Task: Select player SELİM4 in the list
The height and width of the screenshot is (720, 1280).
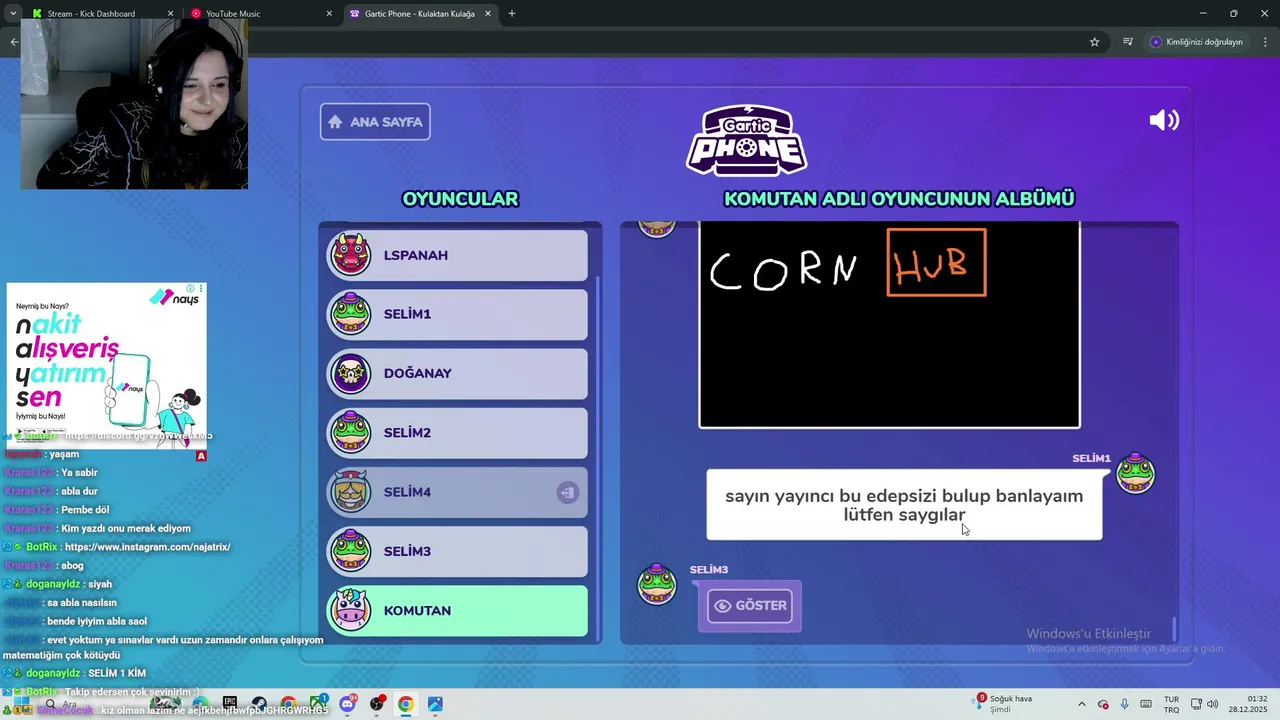Action: pos(458,492)
